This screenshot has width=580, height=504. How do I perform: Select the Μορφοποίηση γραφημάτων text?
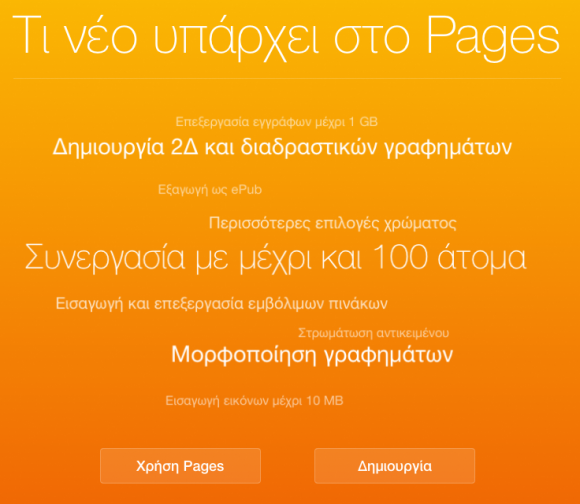click(x=312, y=355)
